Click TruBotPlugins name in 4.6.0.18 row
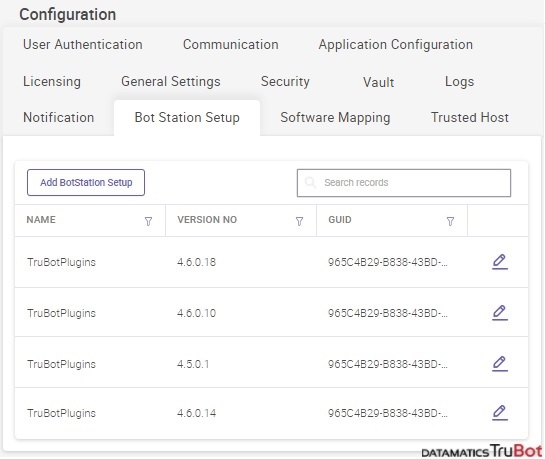545x459 pixels. [x=61, y=262]
